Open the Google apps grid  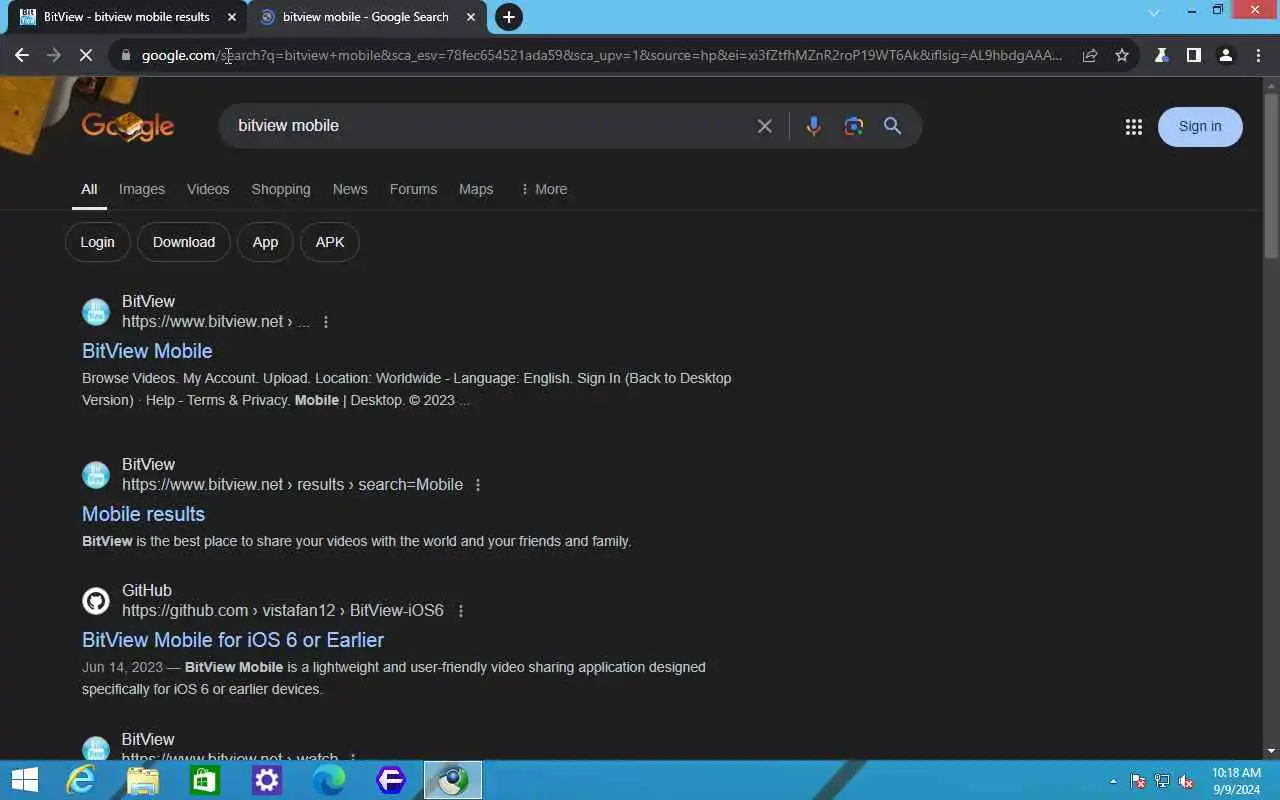pos(1133,127)
